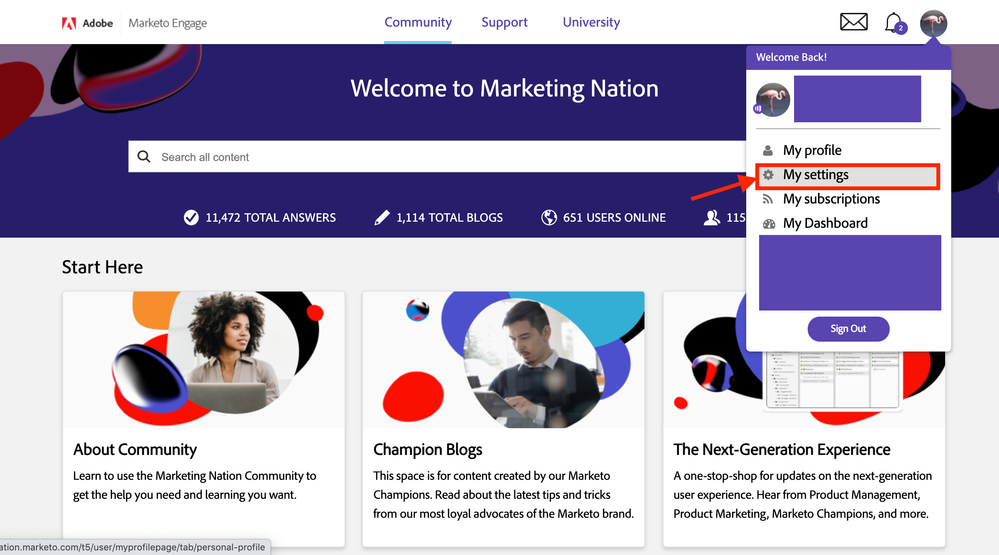This screenshot has width=999, height=555.
Task: Open The Next-Generation Experience card title
Action: [782, 449]
